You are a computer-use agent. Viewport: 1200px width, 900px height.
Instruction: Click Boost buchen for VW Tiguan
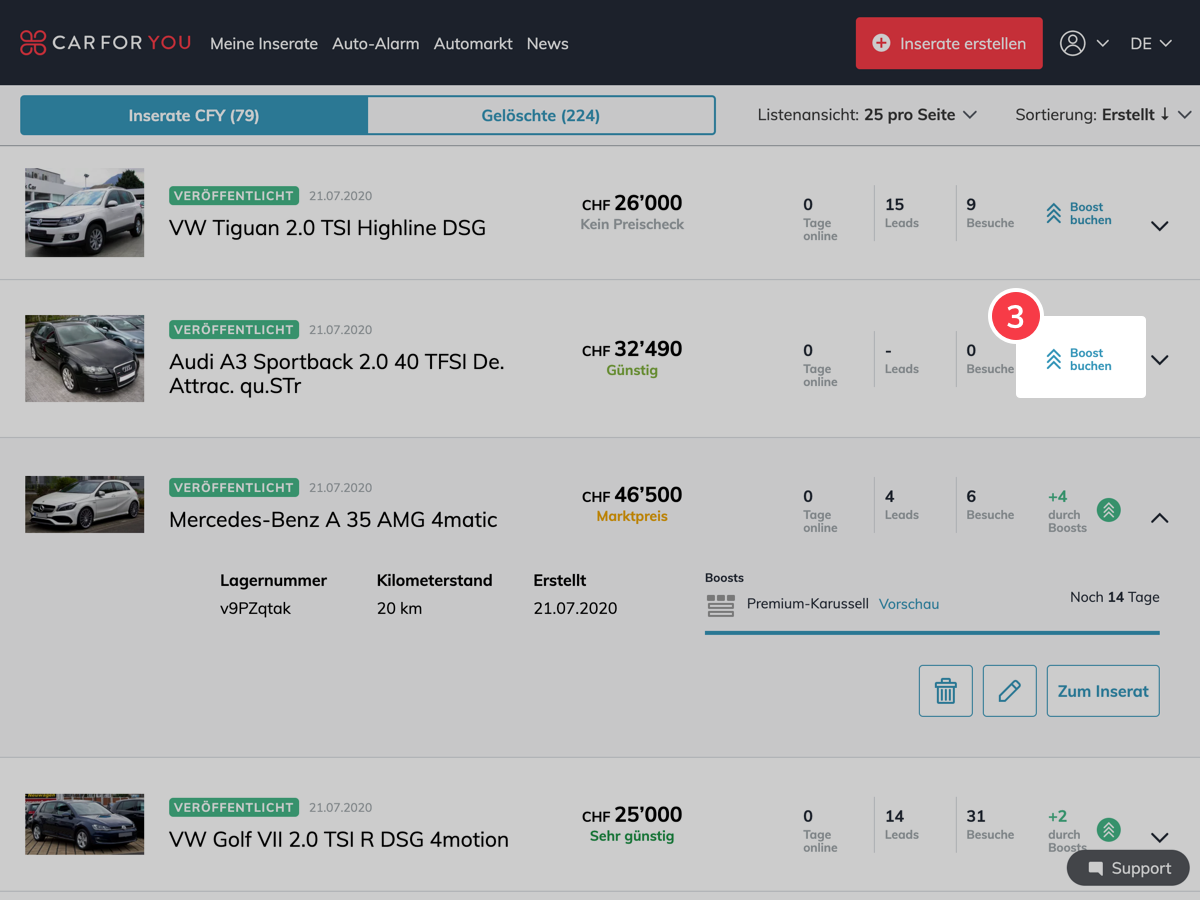1079,214
